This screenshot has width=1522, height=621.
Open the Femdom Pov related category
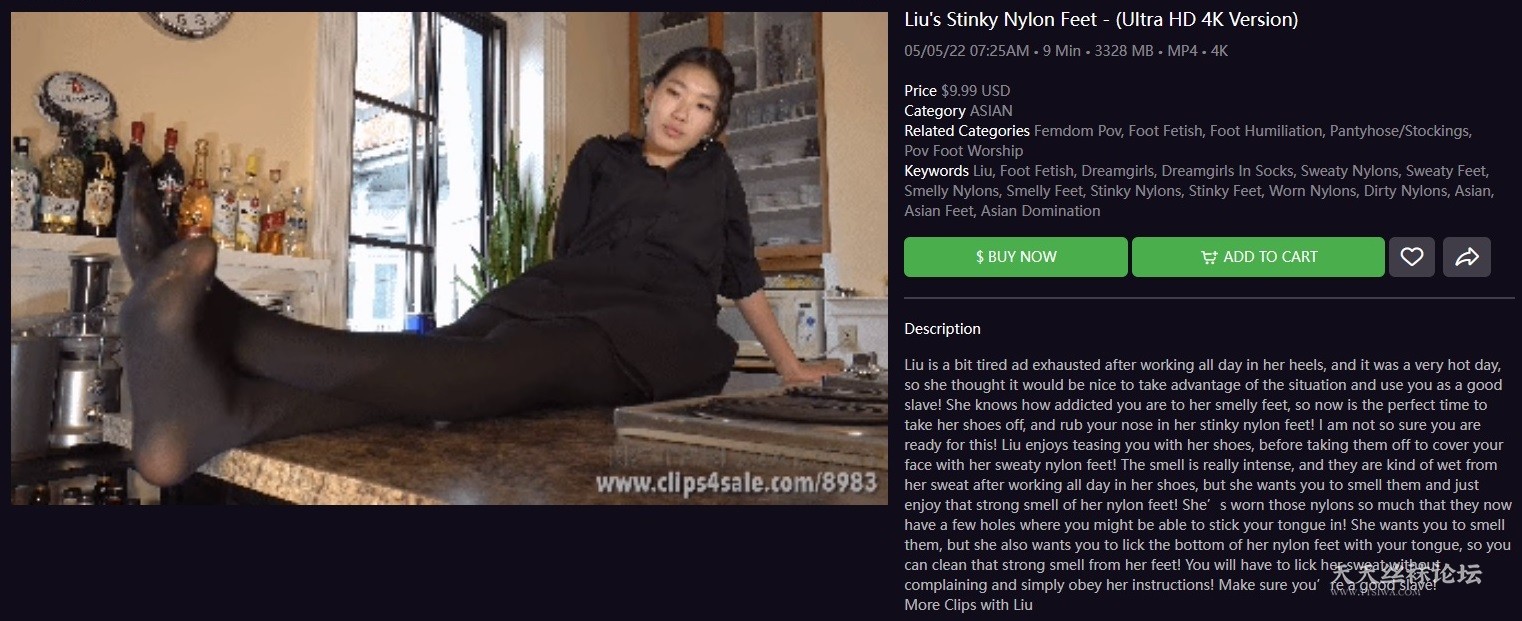click(x=1078, y=131)
